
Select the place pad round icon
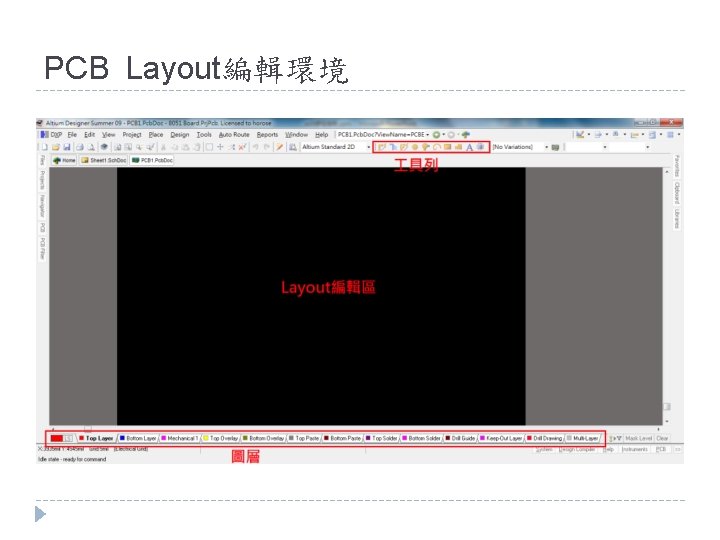pos(415,147)
